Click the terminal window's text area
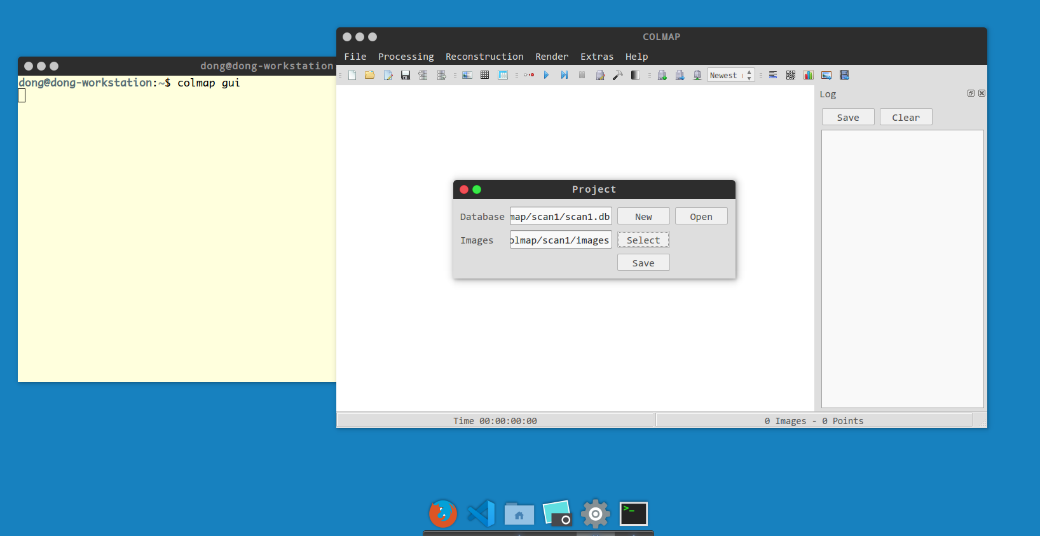1040x536 pixels. (177, 229)
